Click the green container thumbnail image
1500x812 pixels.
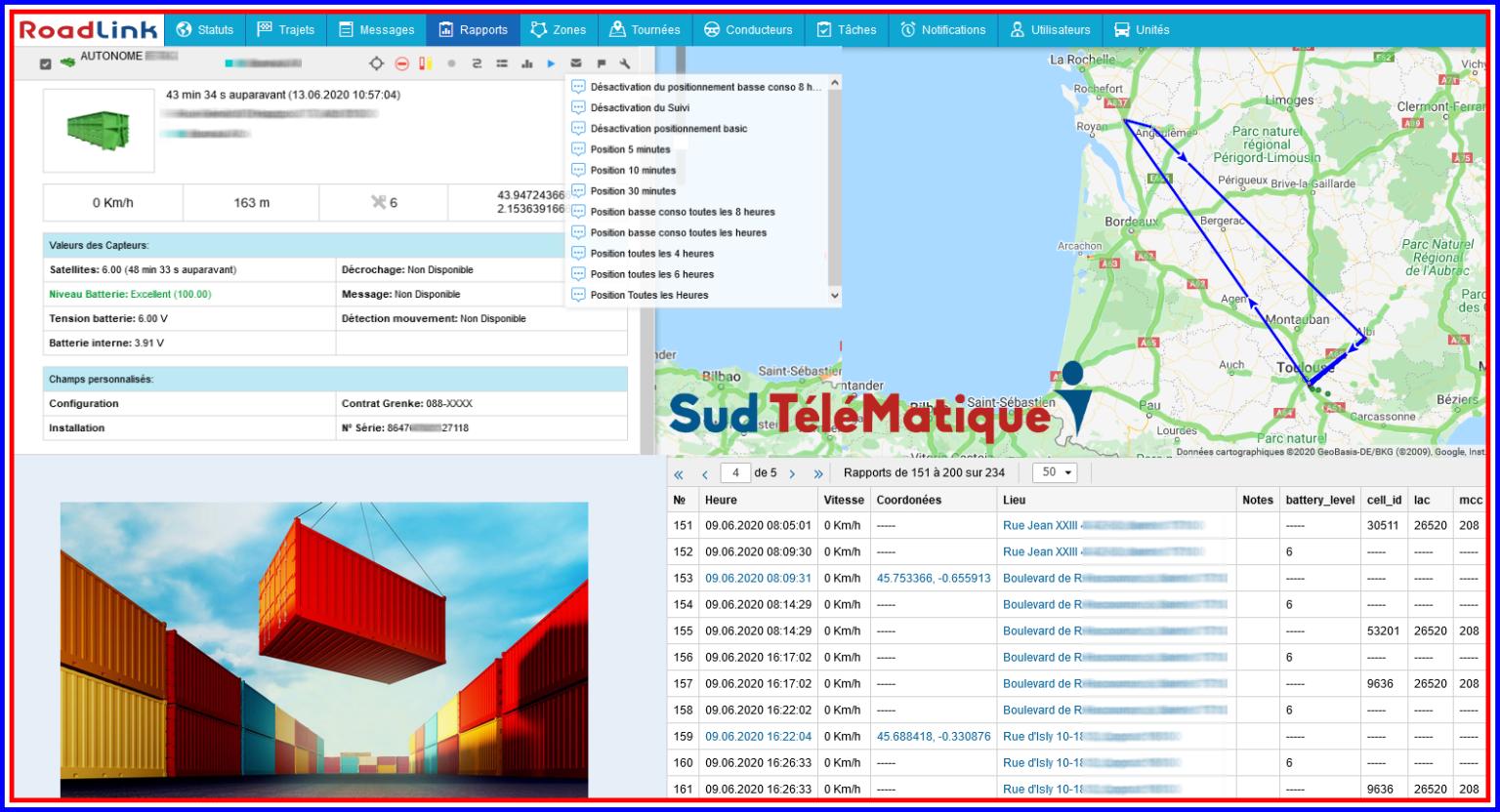point(99,130)
